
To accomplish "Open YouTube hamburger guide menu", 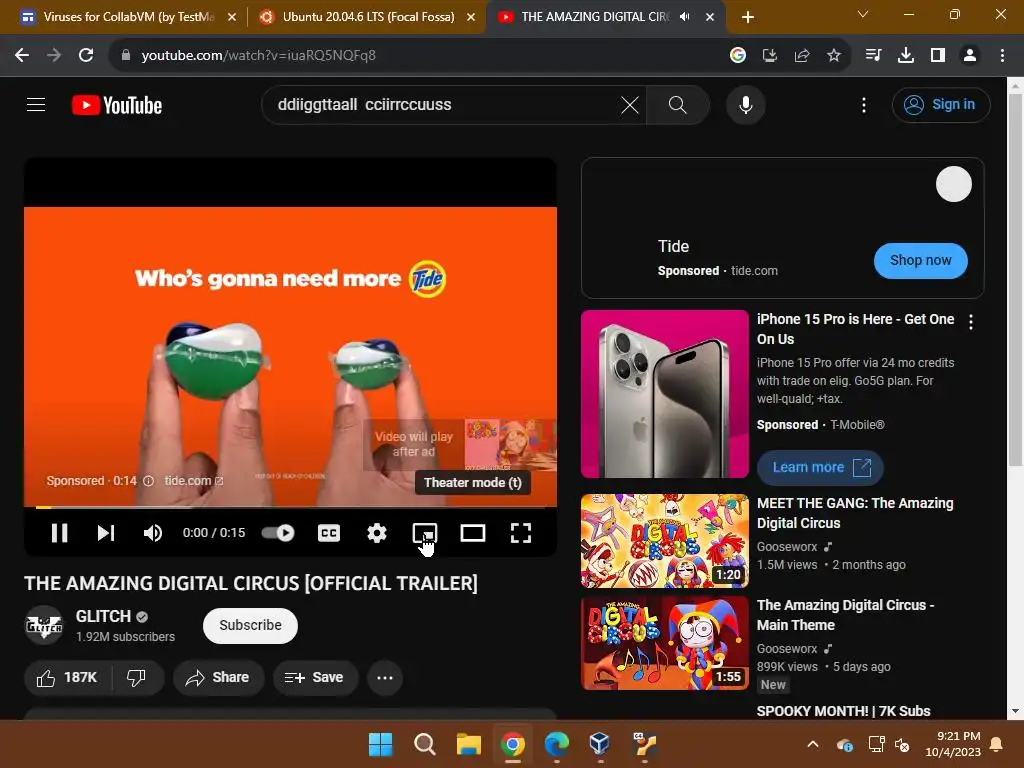I will [x=36, y=104].
